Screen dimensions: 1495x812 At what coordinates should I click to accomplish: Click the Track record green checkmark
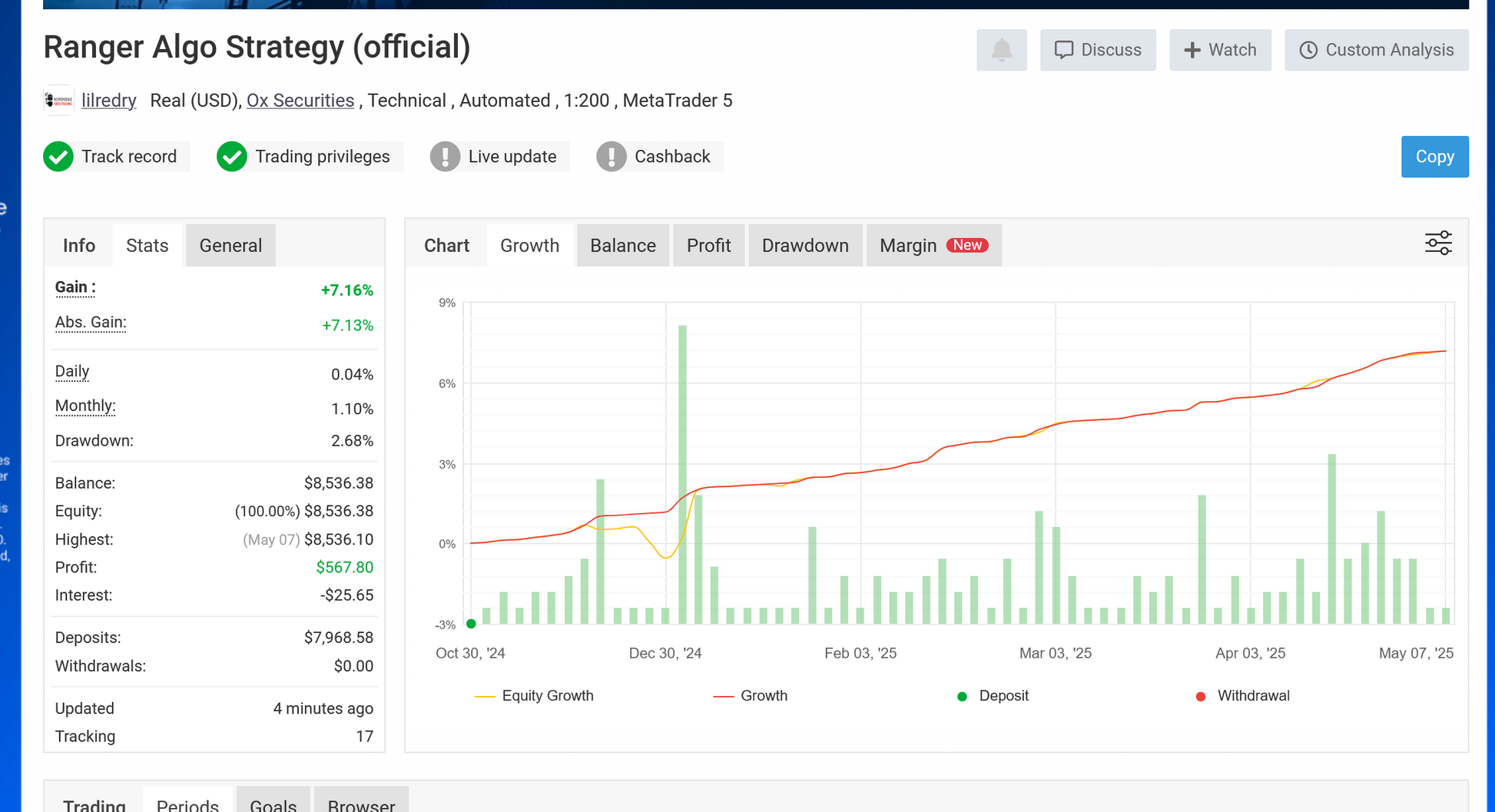point(58,157)
